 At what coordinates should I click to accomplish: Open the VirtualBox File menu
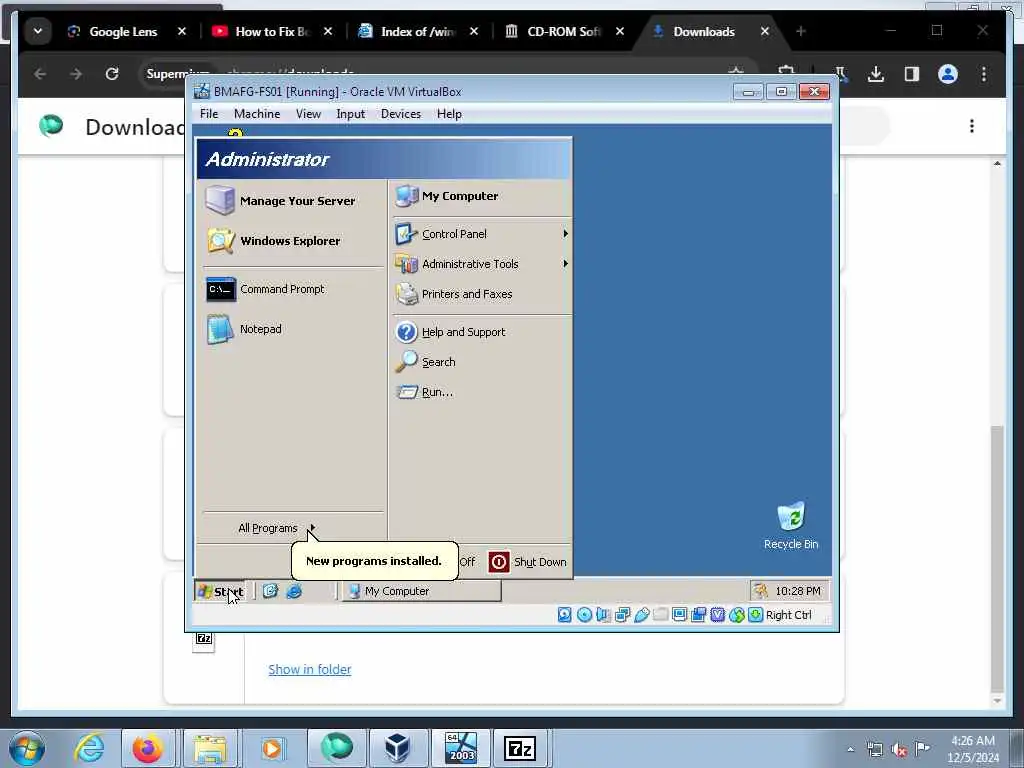[209, 114]
